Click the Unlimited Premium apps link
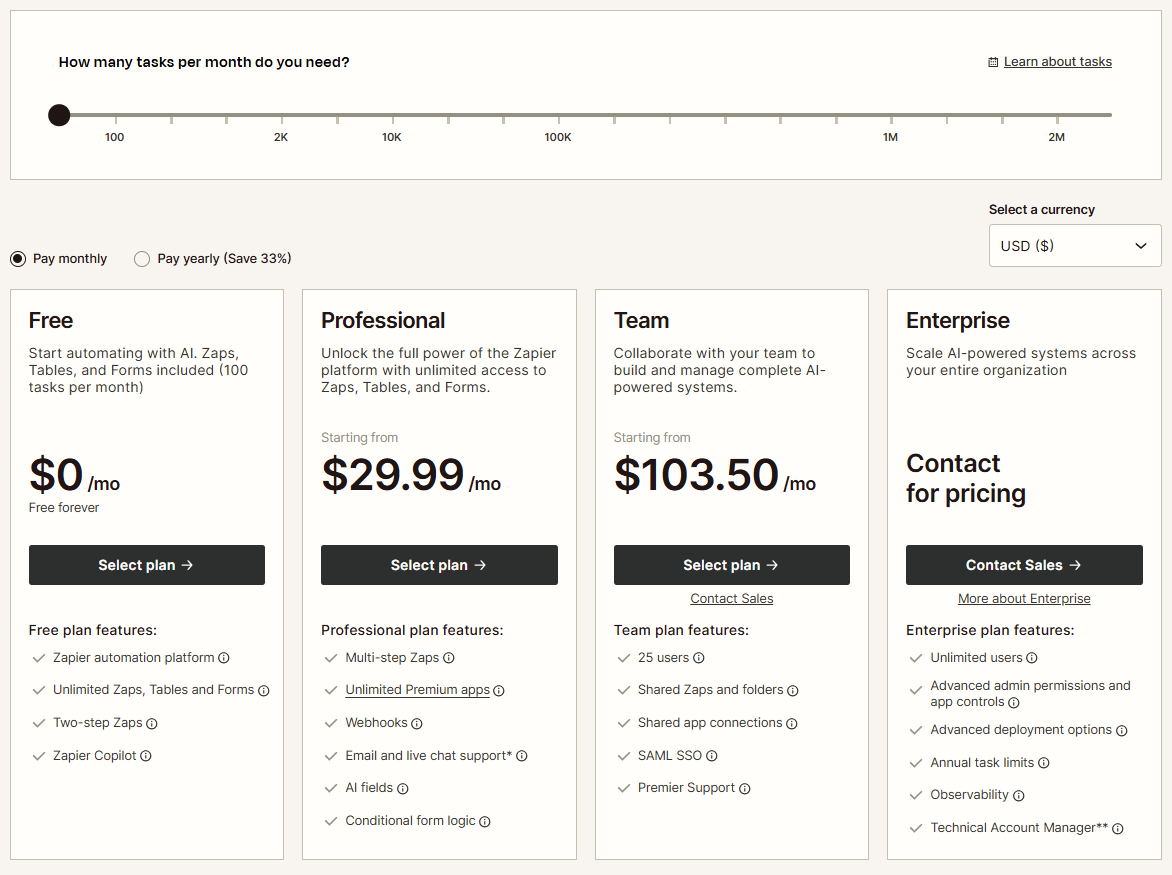This screenshot has height=875, width=1172. click(x=417, y=690)
